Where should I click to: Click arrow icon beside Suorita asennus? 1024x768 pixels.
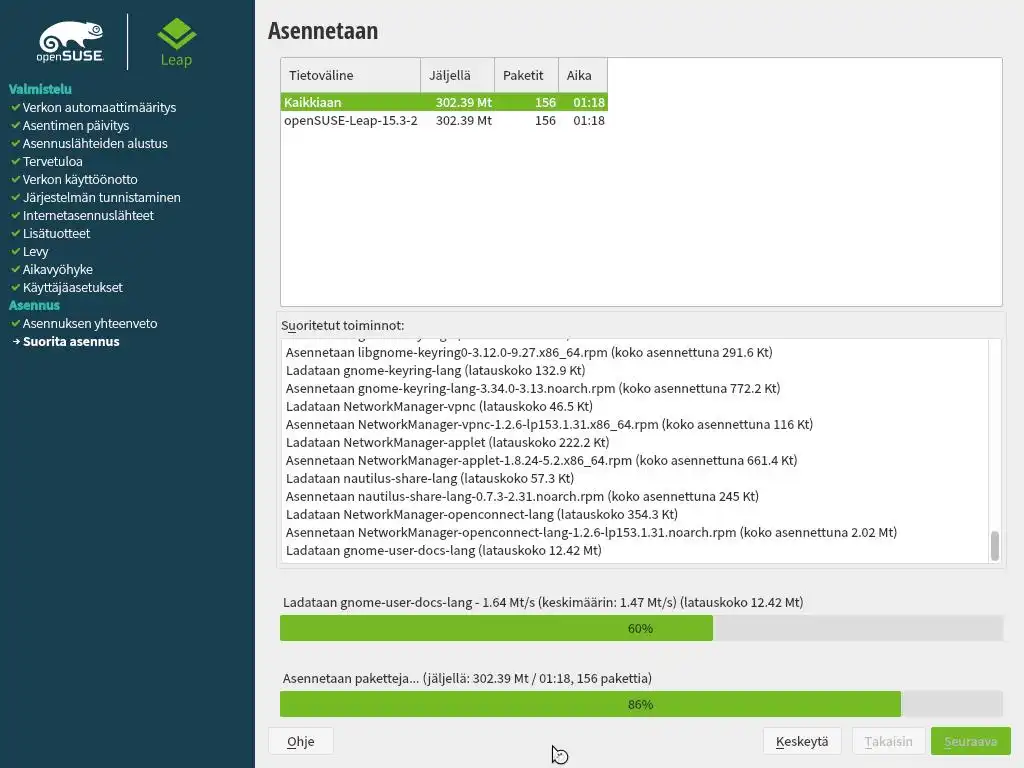click(16, 342)
